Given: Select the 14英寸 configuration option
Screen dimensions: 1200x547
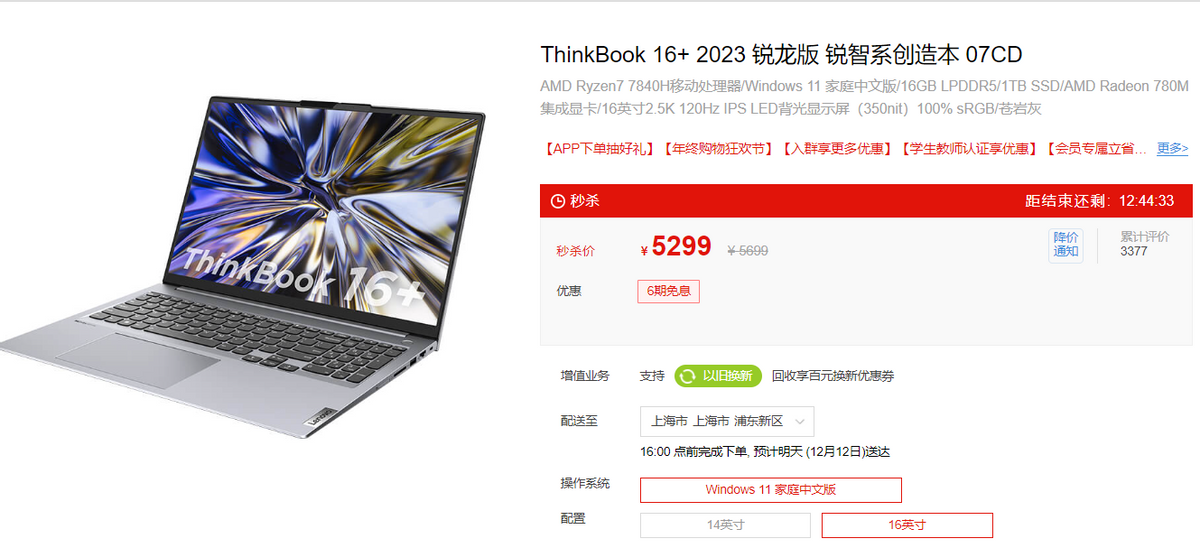Looking at the screenshot, I should click(726, 525).
